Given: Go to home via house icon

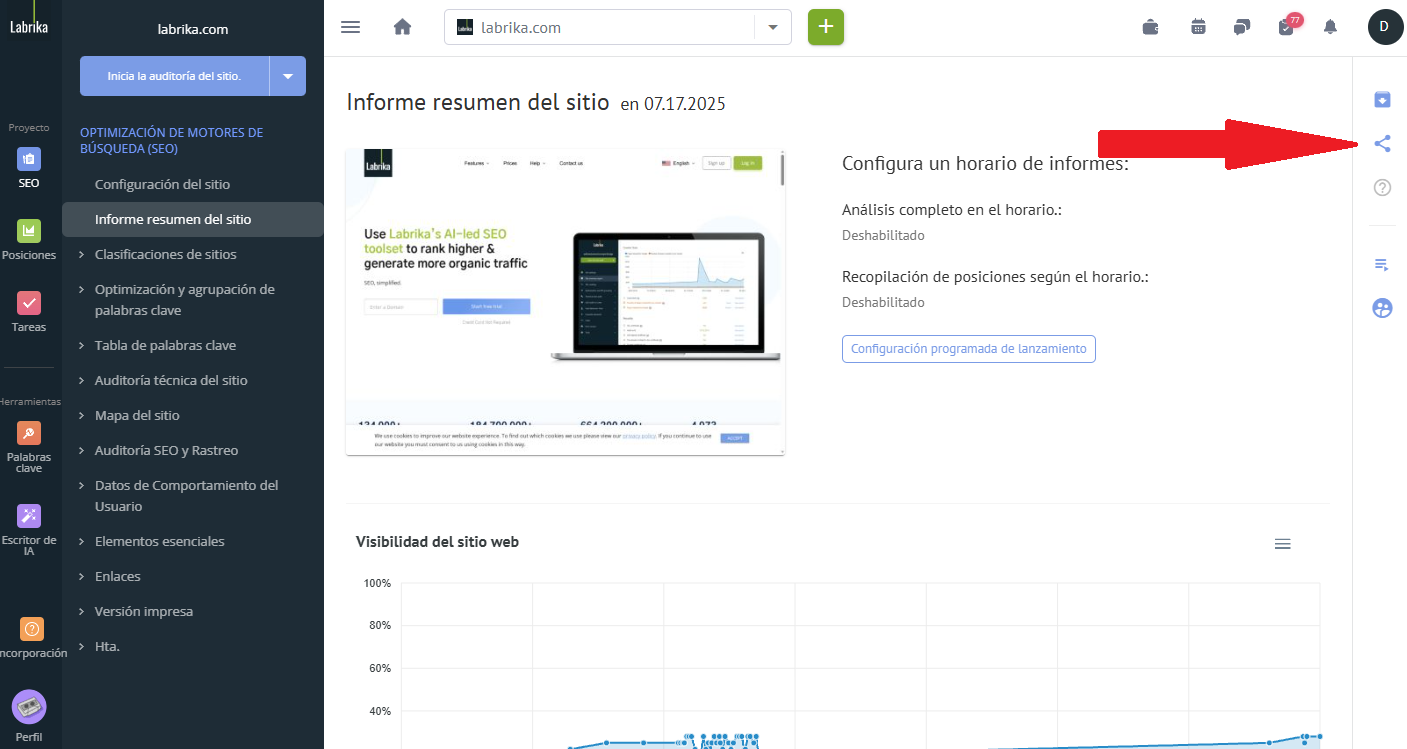Looking at the screenshot, I should [403, 27].
